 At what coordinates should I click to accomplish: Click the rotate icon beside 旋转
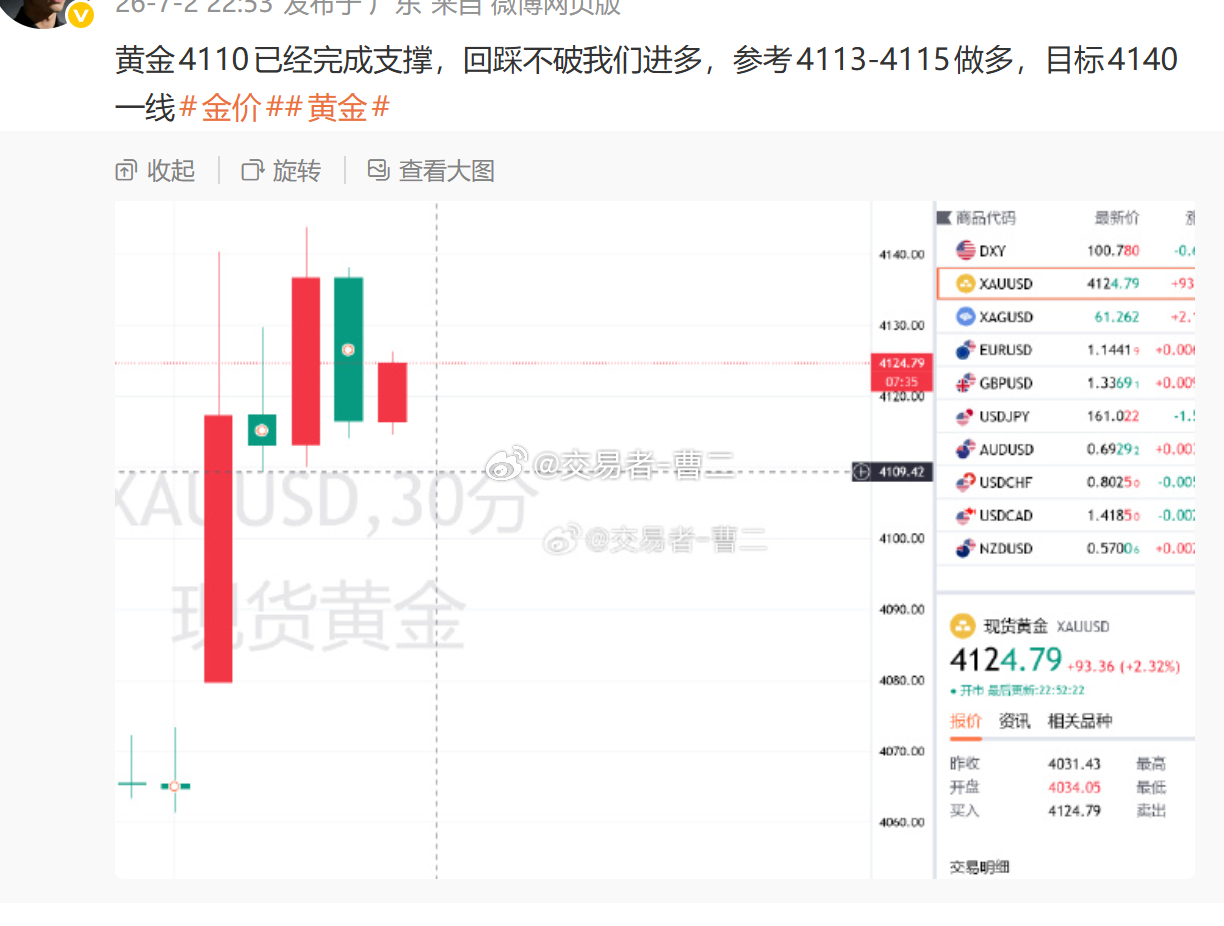[x=252, y=171]
